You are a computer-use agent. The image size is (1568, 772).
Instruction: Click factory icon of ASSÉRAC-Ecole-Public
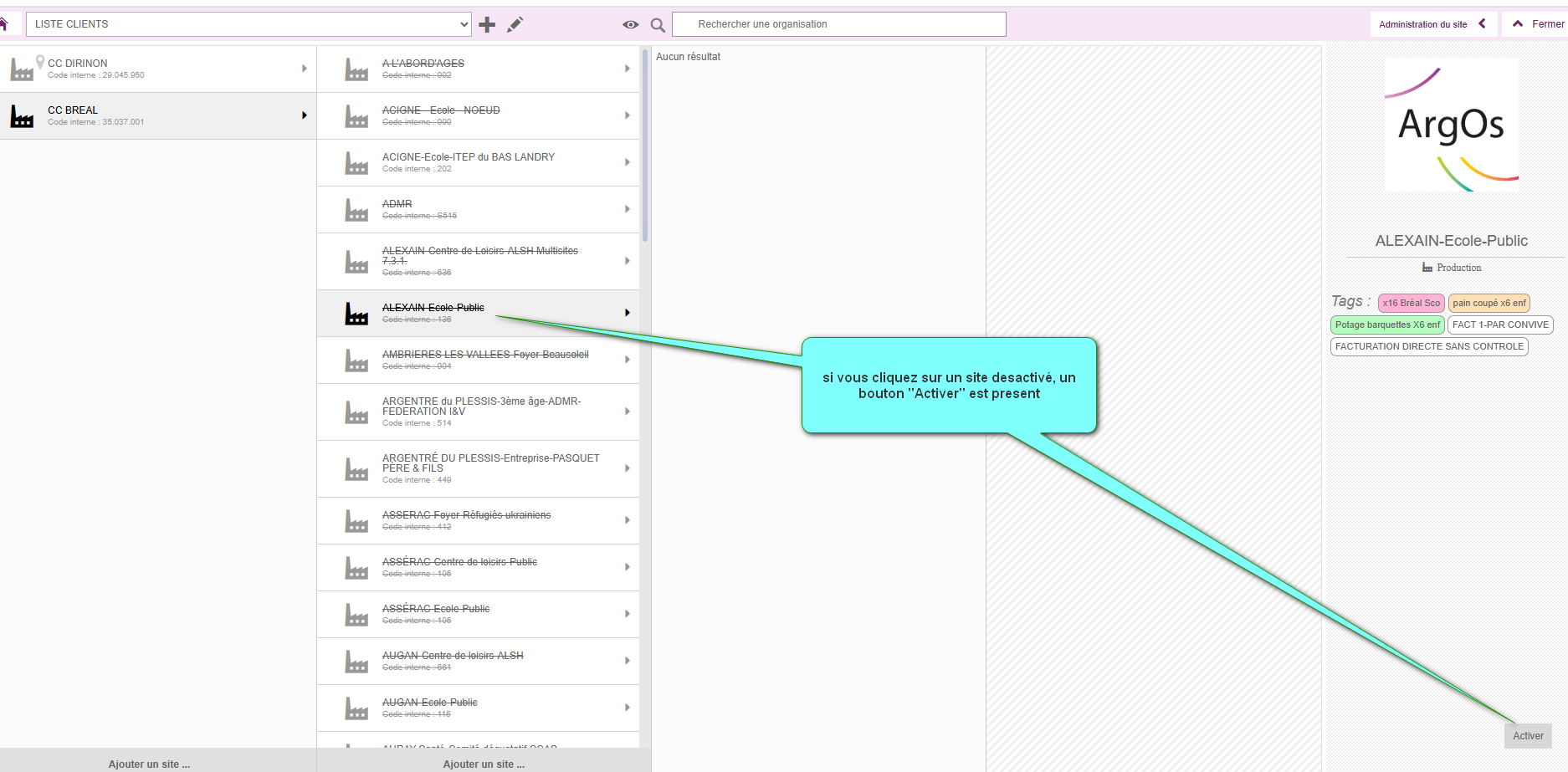tap(356, 616)
